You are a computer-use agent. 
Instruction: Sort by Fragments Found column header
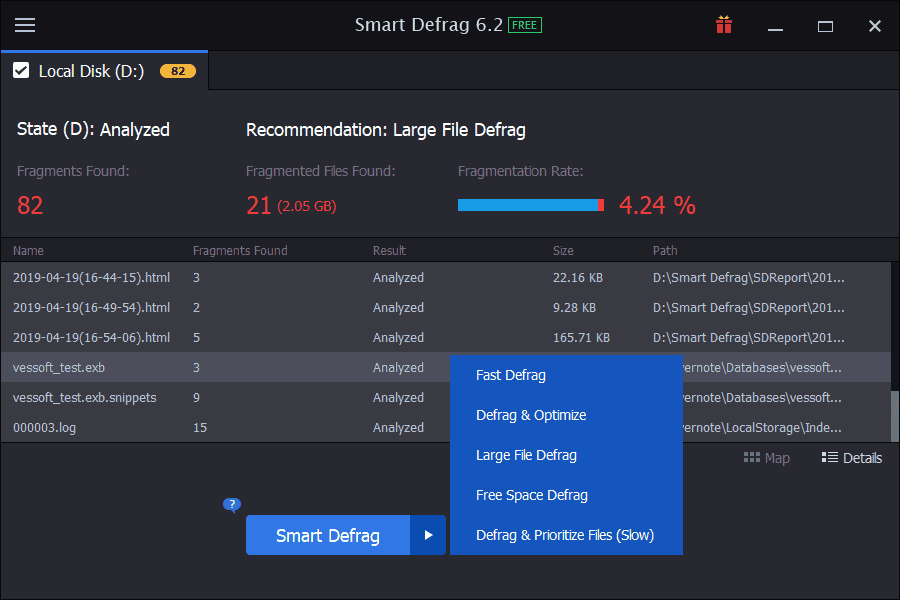(x=240, y=250)
